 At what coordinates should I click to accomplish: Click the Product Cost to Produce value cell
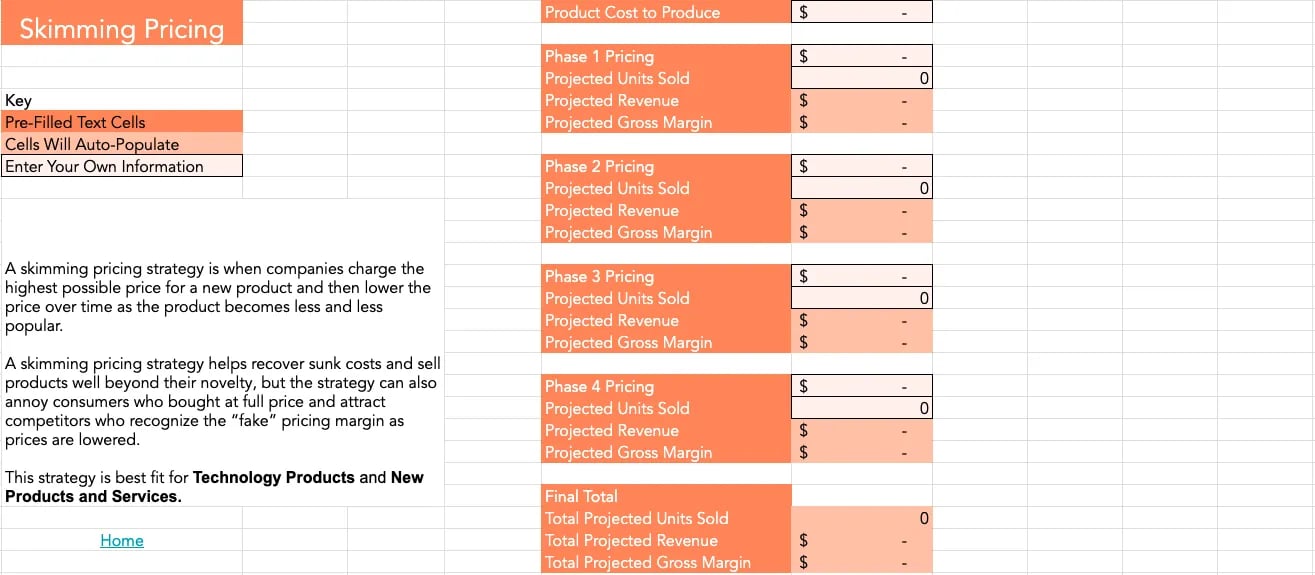[x=861, y=12]
